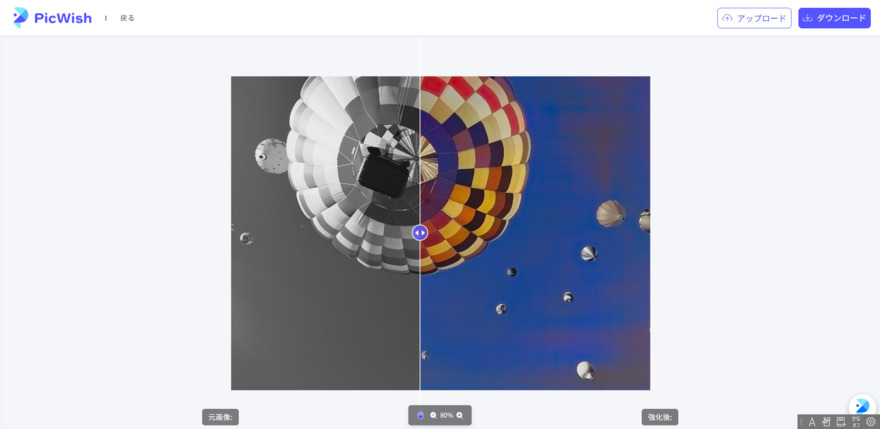880x429 pixels.
Task: Click the 80% zoom level indicator
Action: (446, 416)
